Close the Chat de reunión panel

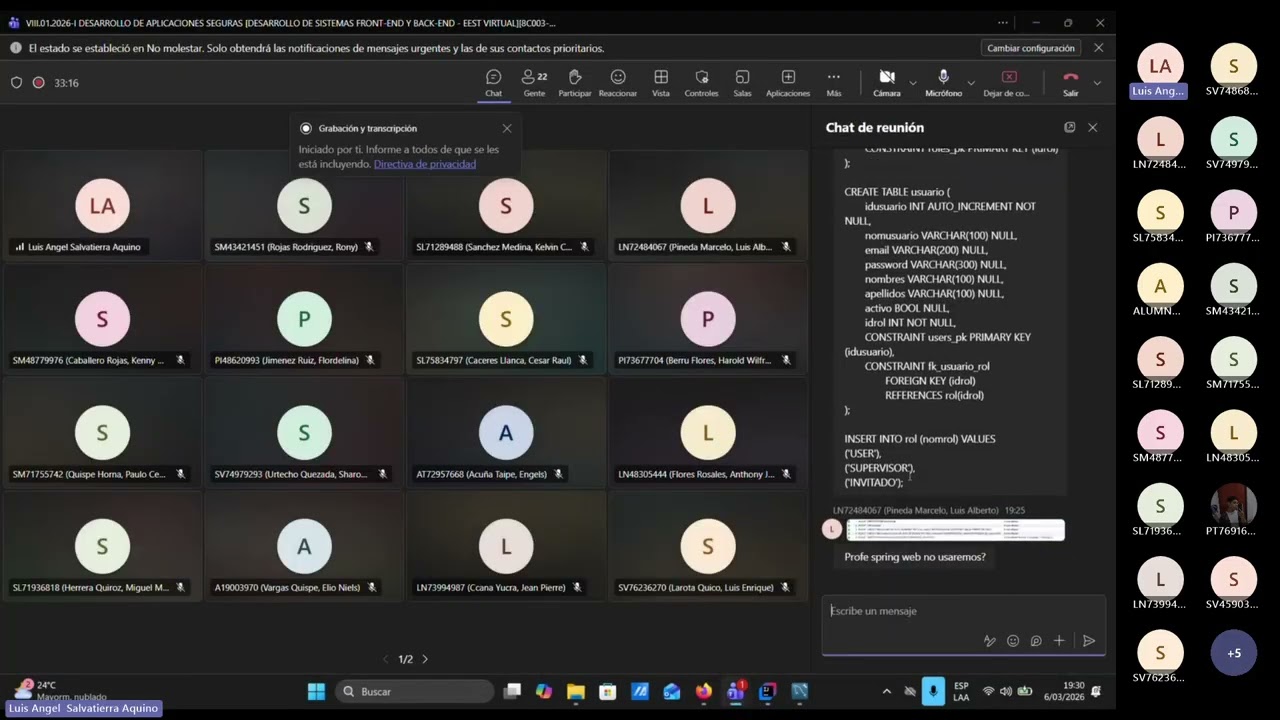1093,127
